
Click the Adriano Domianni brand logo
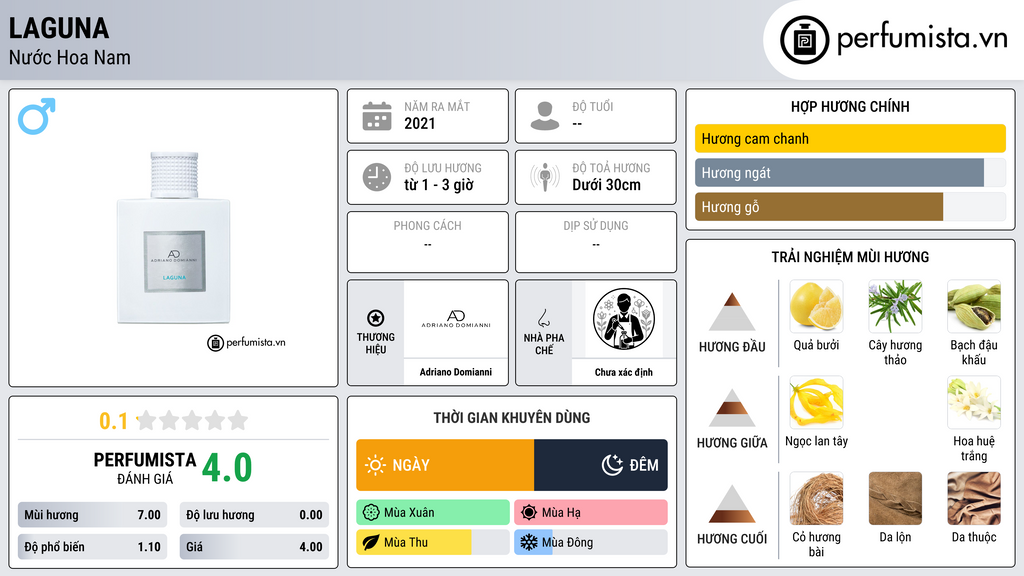pos(456,319)
